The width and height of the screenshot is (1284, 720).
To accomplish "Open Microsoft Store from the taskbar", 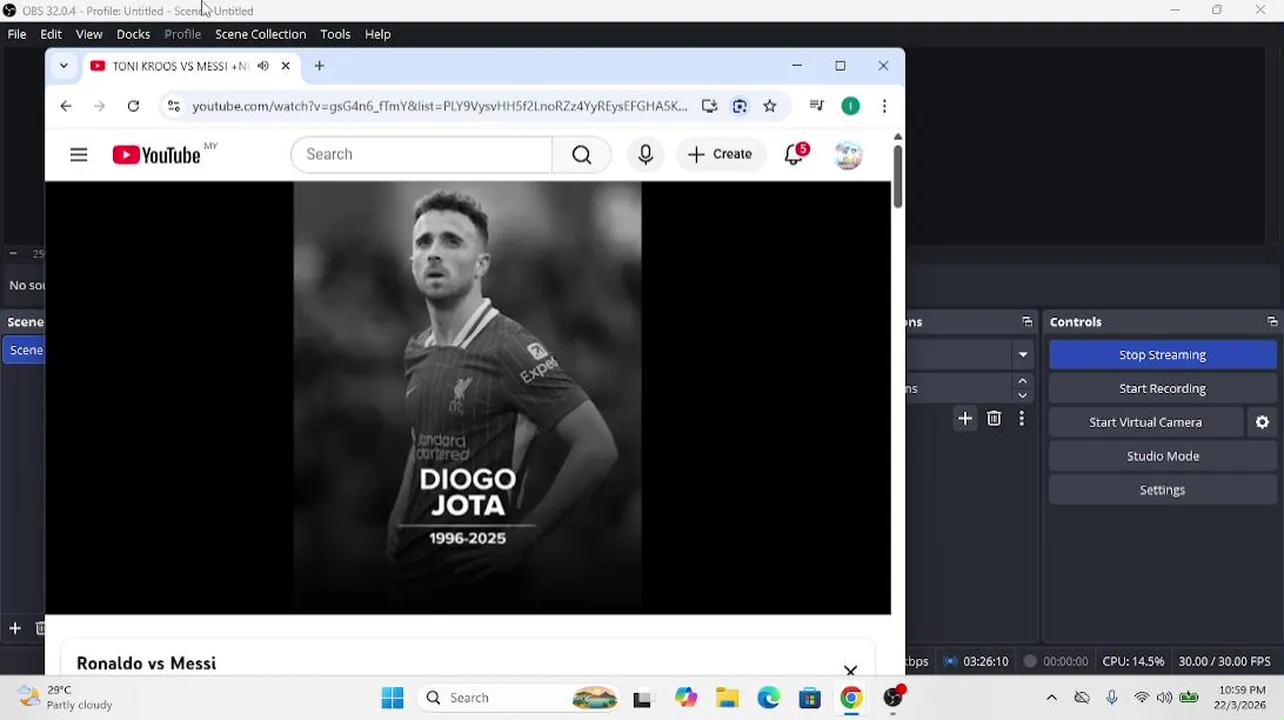I will 810,698.
